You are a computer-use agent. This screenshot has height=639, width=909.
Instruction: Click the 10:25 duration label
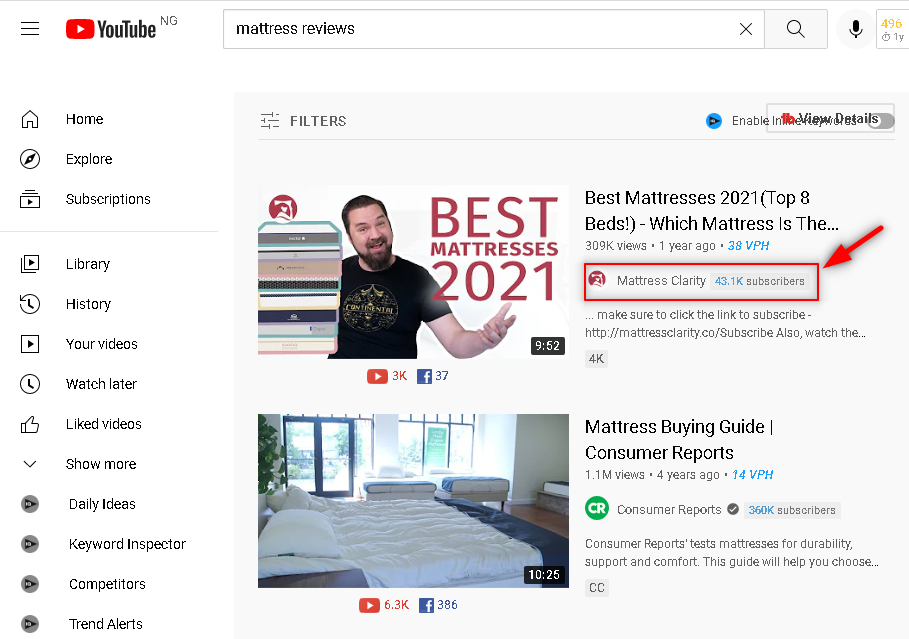point(544,575)
